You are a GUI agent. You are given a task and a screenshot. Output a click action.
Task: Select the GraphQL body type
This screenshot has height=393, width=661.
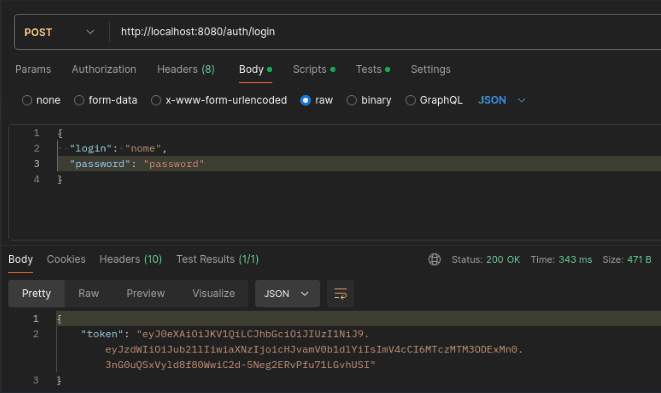point(433,100)
